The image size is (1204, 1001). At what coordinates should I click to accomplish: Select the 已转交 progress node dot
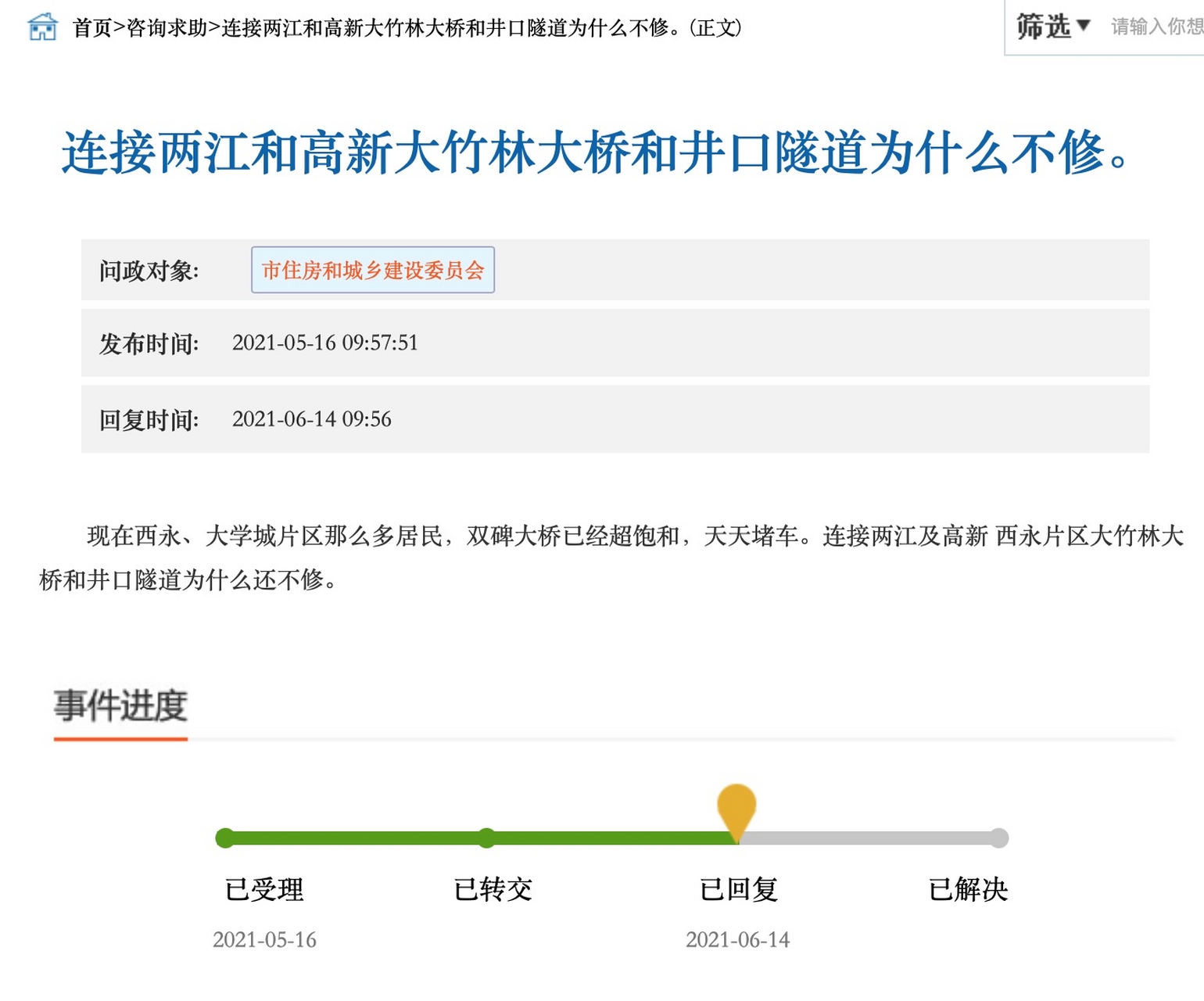(487, 838)
